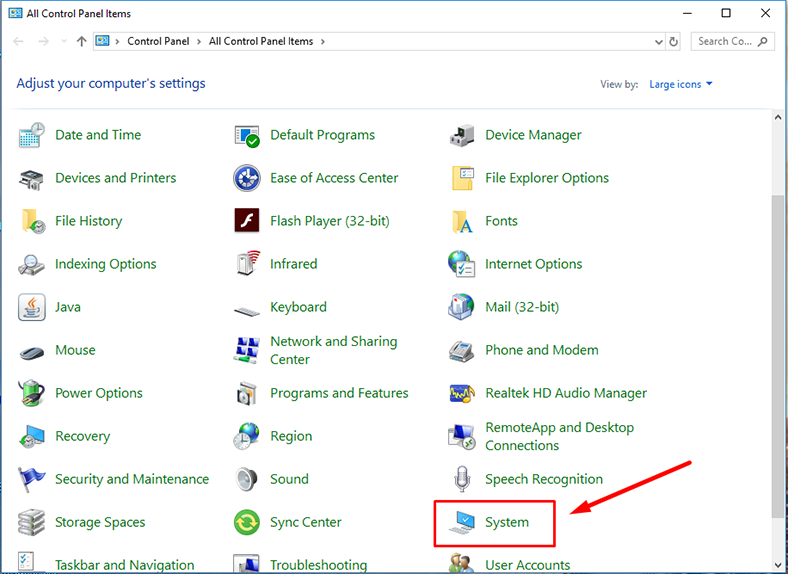Open the Keyboard settings icon
The image size is (788, 574).
click(247, 311)
